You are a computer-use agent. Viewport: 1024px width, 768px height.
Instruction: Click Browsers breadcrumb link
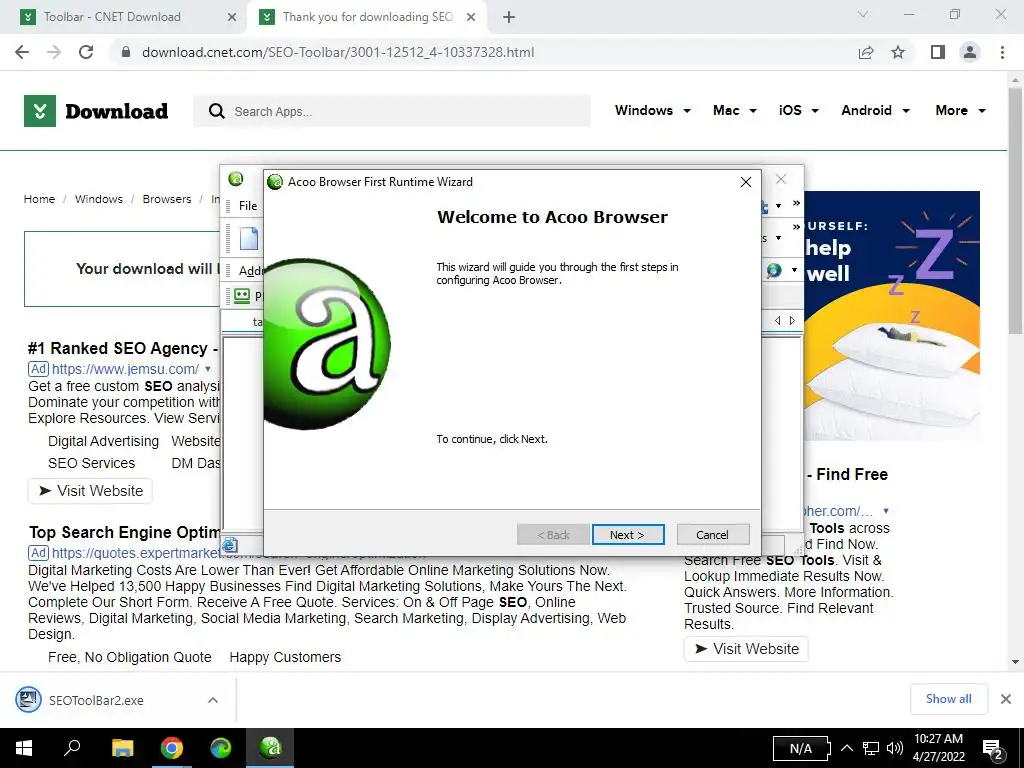pyautogui.click(x=167, y=199)
